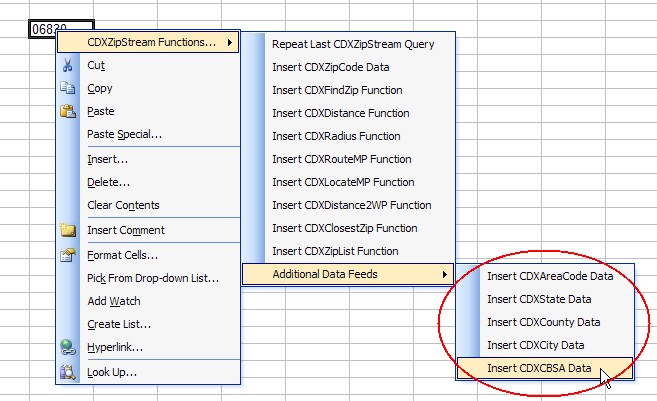Select Insert CDXZipList Function

(x=335, y=251)
